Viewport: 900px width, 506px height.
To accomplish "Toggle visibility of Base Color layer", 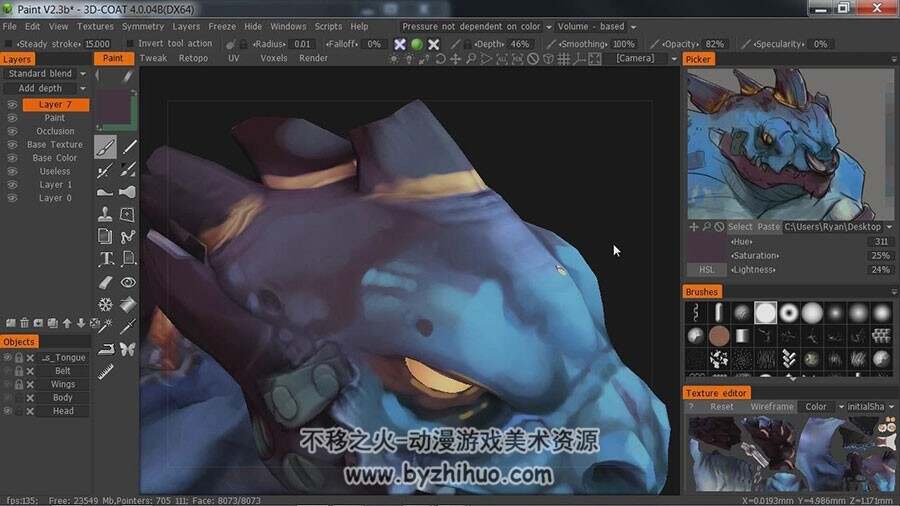I will coord(11,158).
